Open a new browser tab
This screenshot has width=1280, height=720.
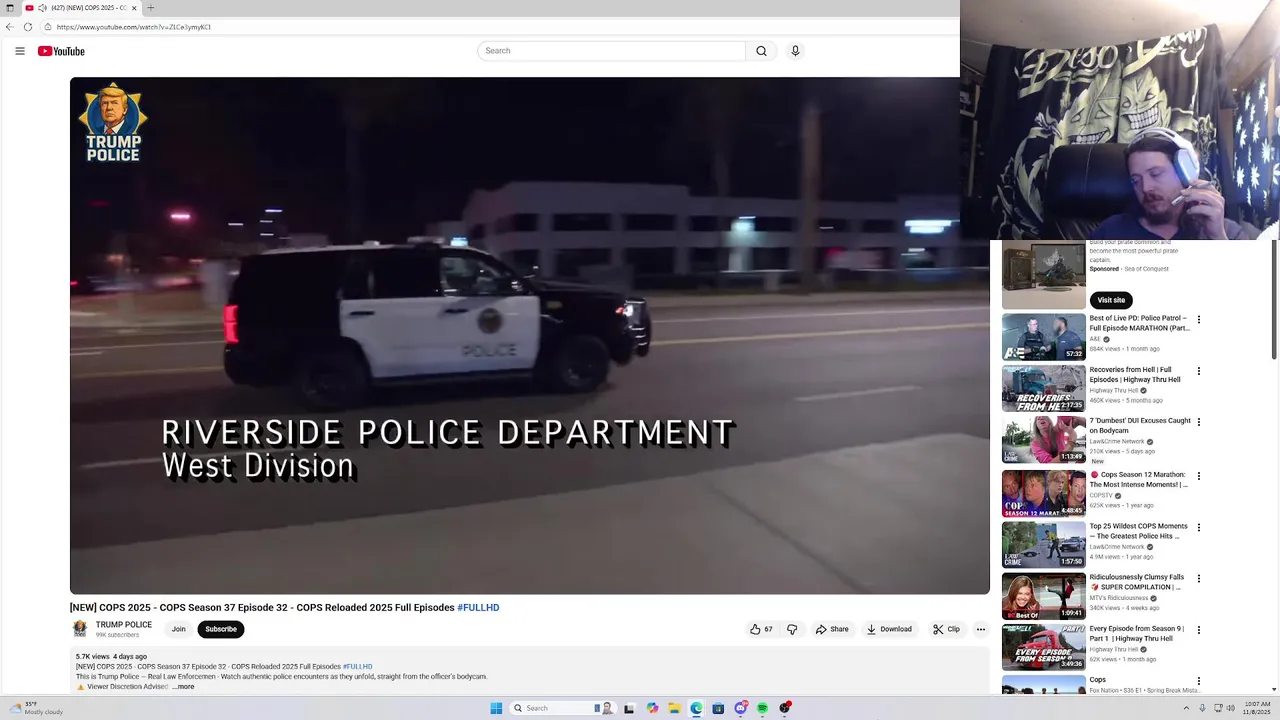[151, 8]
